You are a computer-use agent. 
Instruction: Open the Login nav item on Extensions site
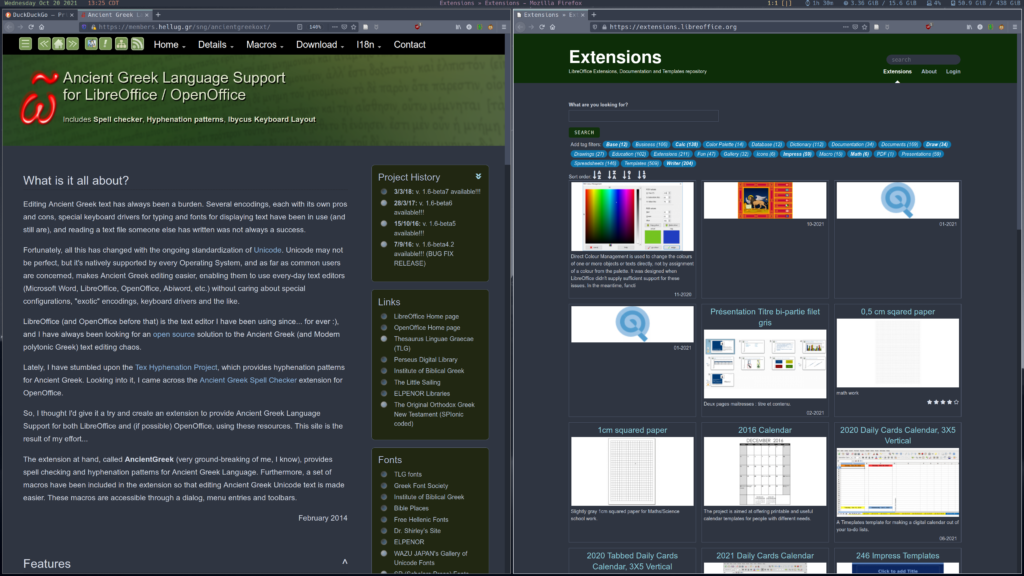[953, 71]
